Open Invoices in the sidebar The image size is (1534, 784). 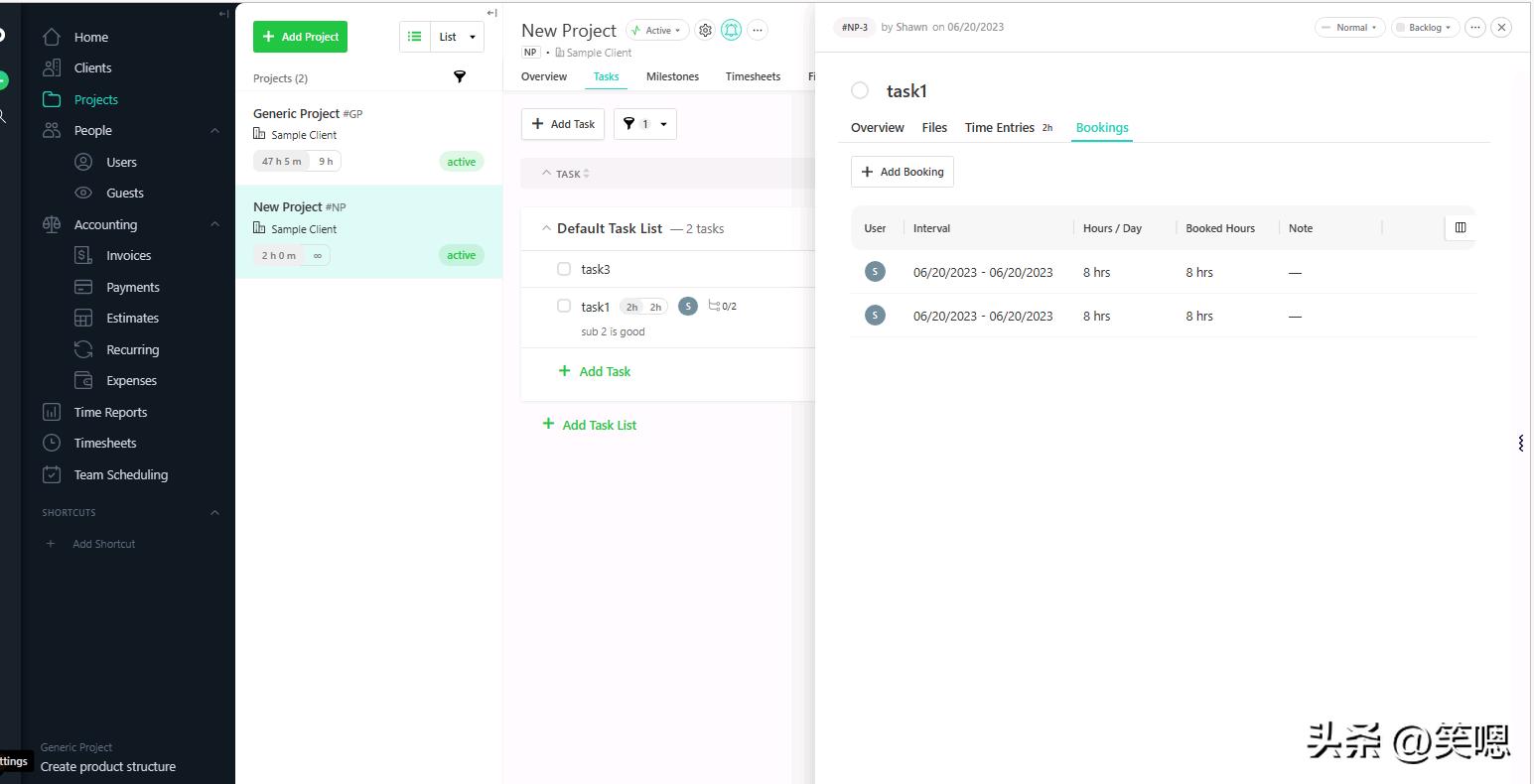[128, 256]
